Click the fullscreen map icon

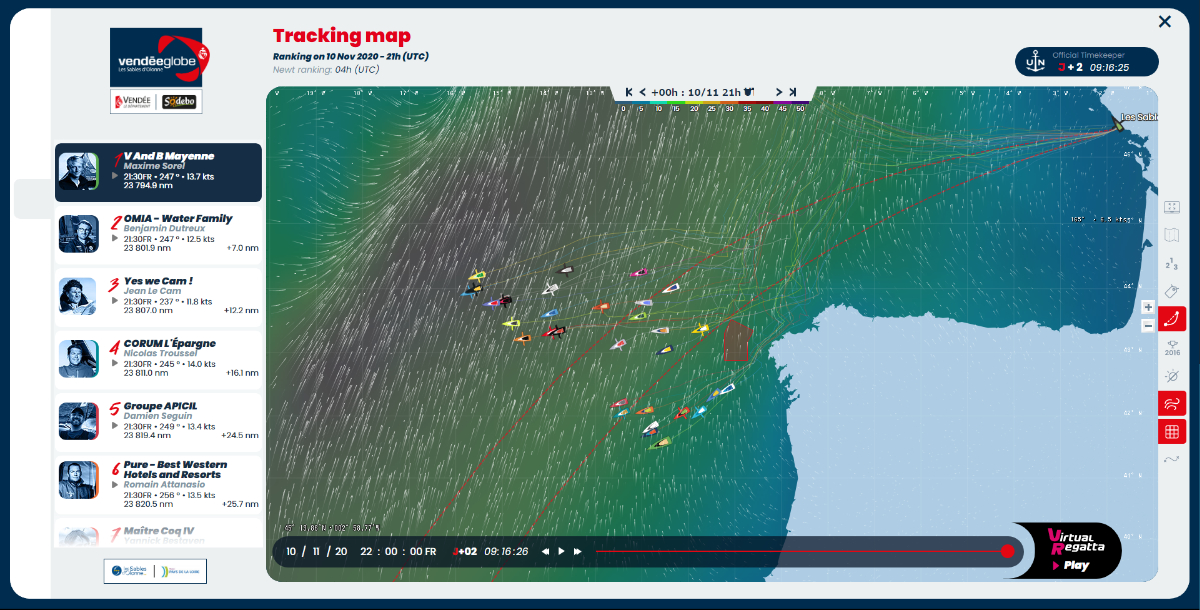coord(1172,208)
